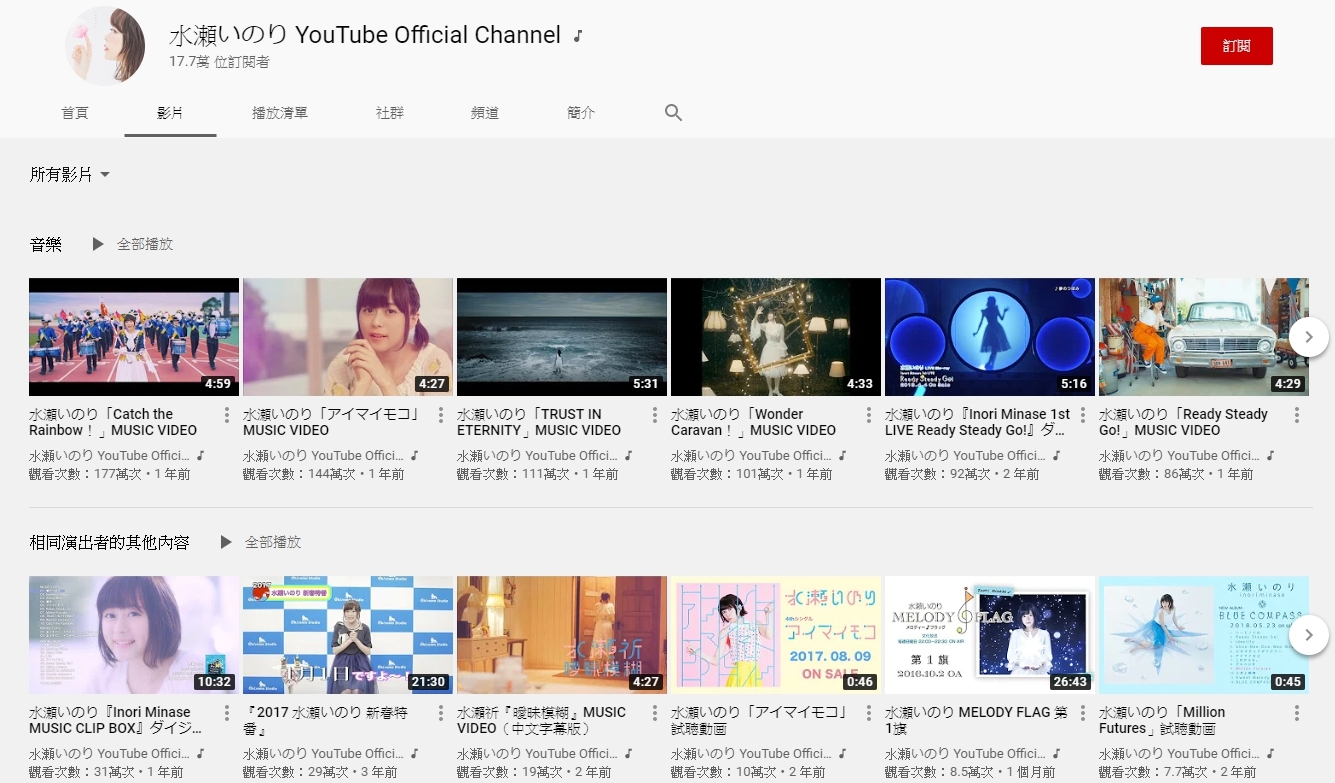The image size is (1335, 783).
Task: Play the Ready Steady Go! car thumbnail
Action: point(1204,337)
